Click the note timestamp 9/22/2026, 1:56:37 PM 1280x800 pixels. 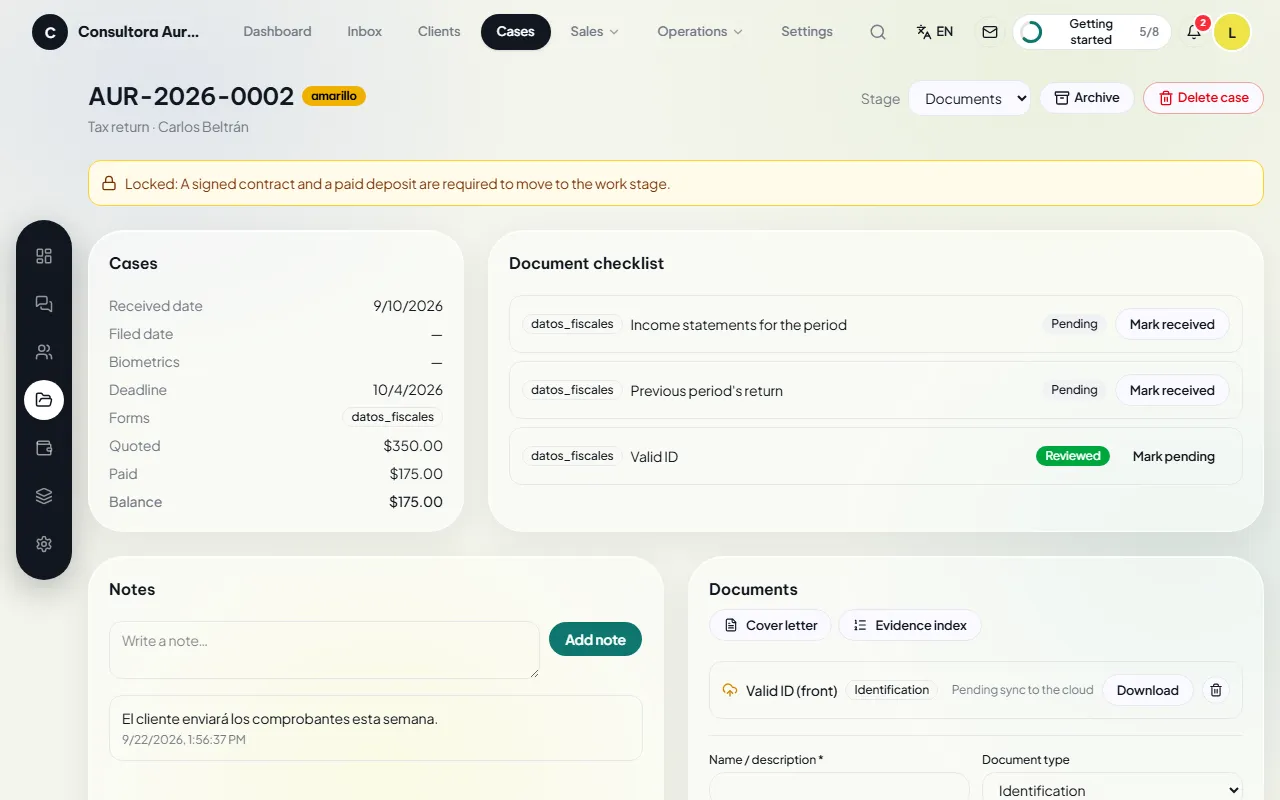click(x=184, y=740)
